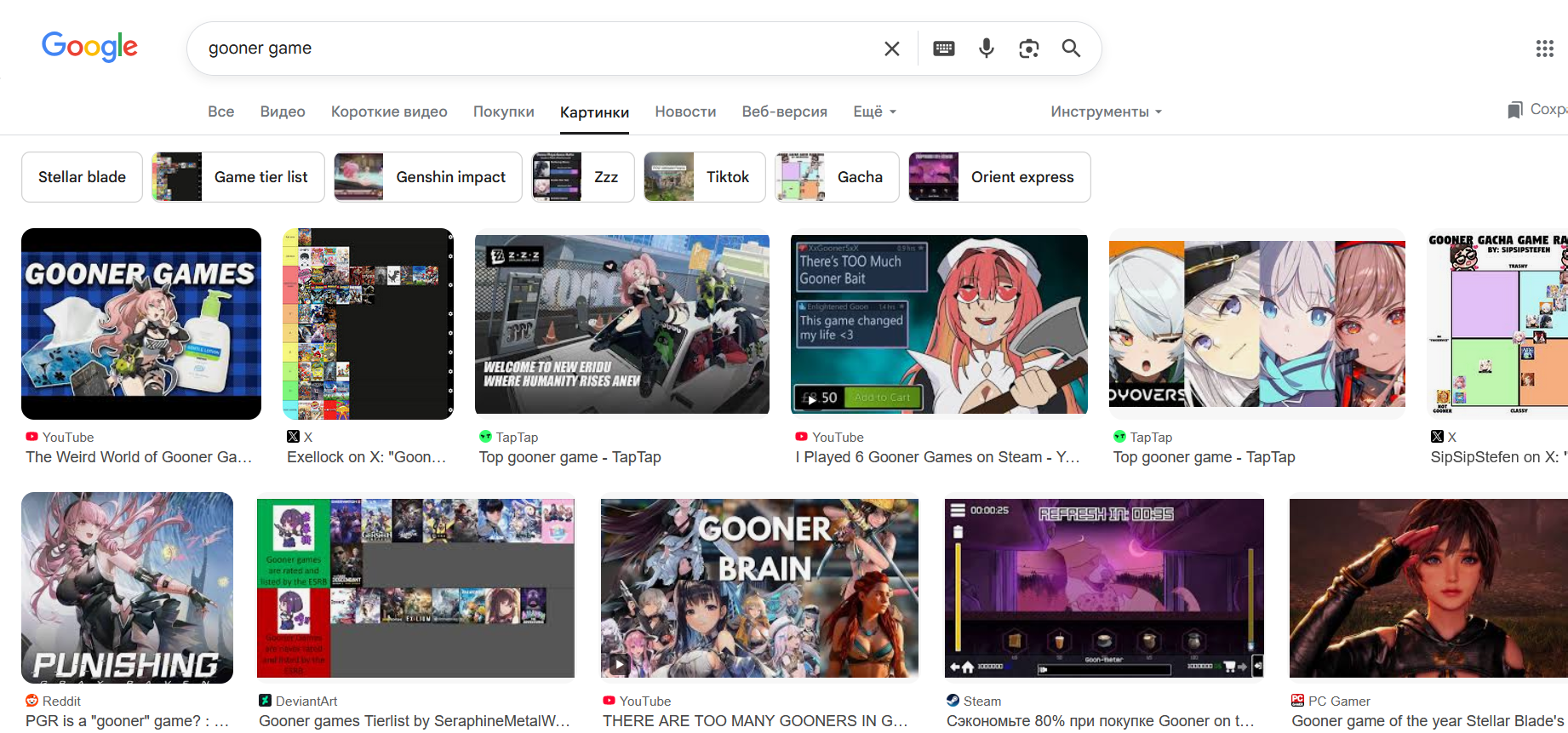Open the DeviantArt tierlist image

click(415, 587)
